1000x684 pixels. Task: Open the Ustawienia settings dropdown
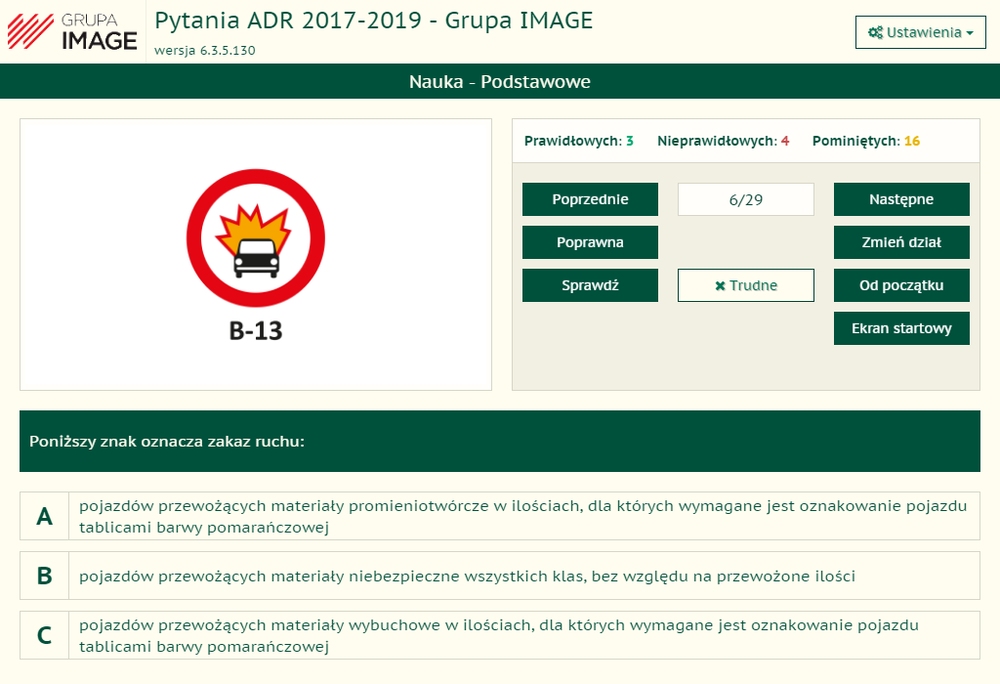coord(920,32)
